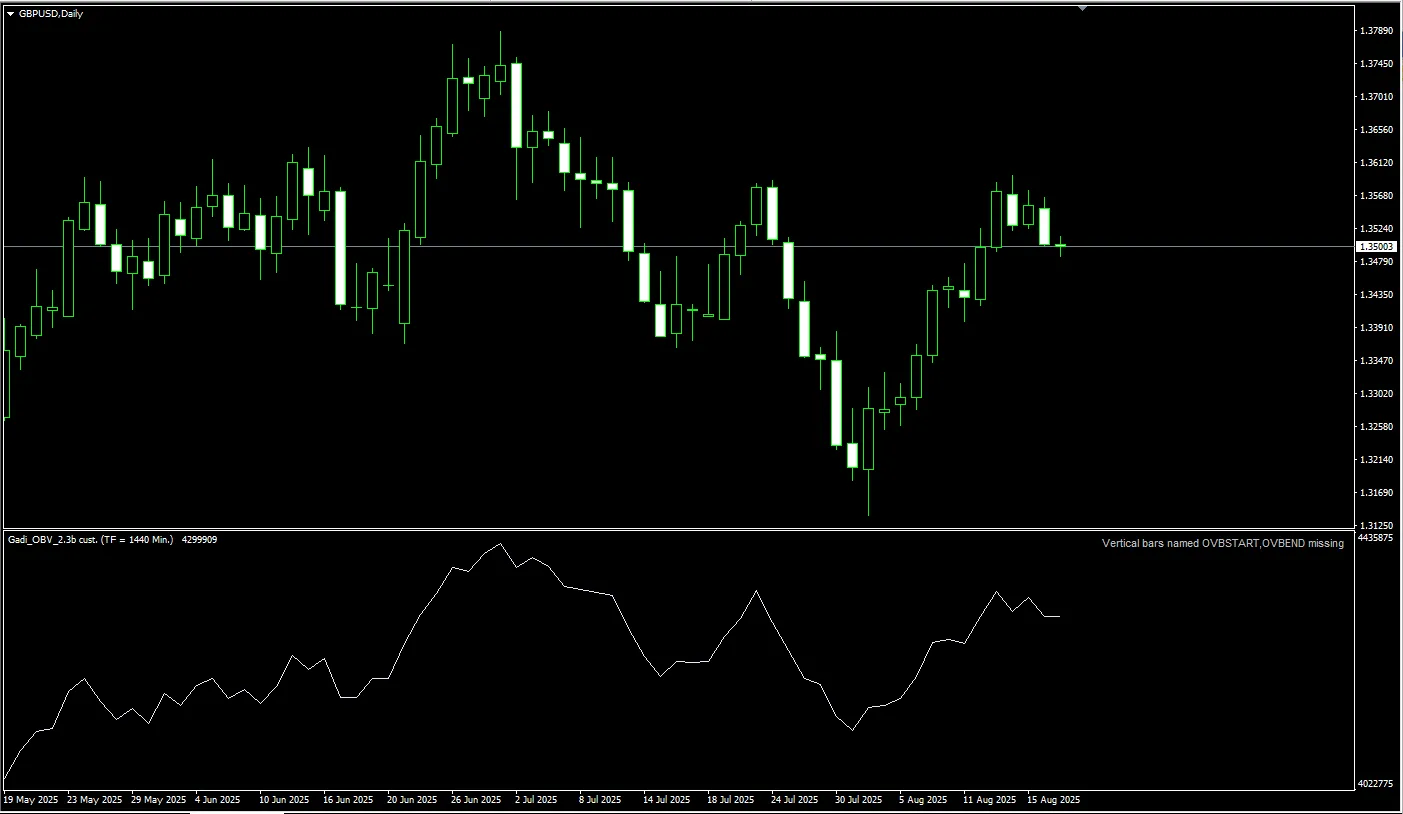Click the 26 Jun 2025 date label
This screenshot has height=814, width=1403.
pyautogui.click(x=477, y=800)
